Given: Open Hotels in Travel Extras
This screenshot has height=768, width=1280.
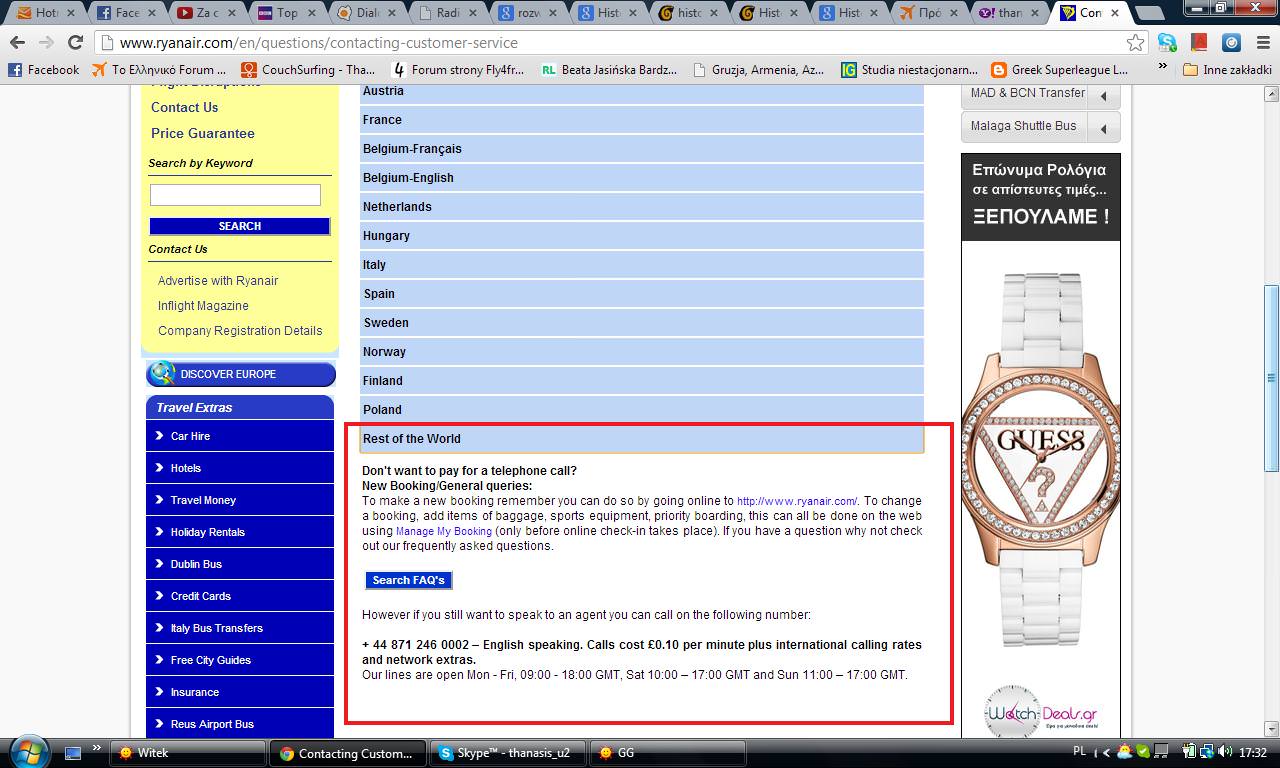Looking at the screenshot, I should (x=240, y=468).
